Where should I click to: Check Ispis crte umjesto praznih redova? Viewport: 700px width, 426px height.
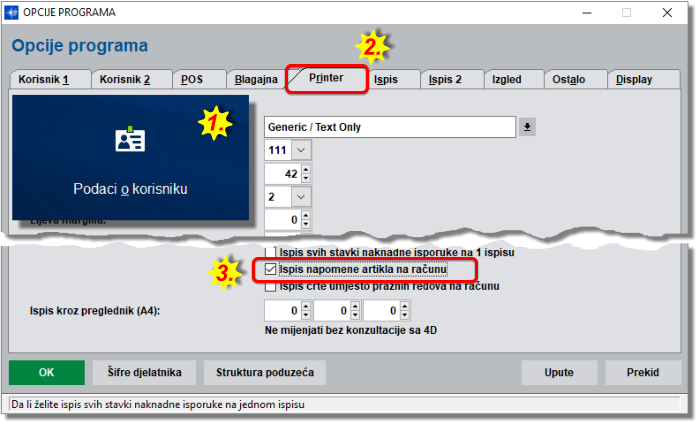[x=271, y=287]
